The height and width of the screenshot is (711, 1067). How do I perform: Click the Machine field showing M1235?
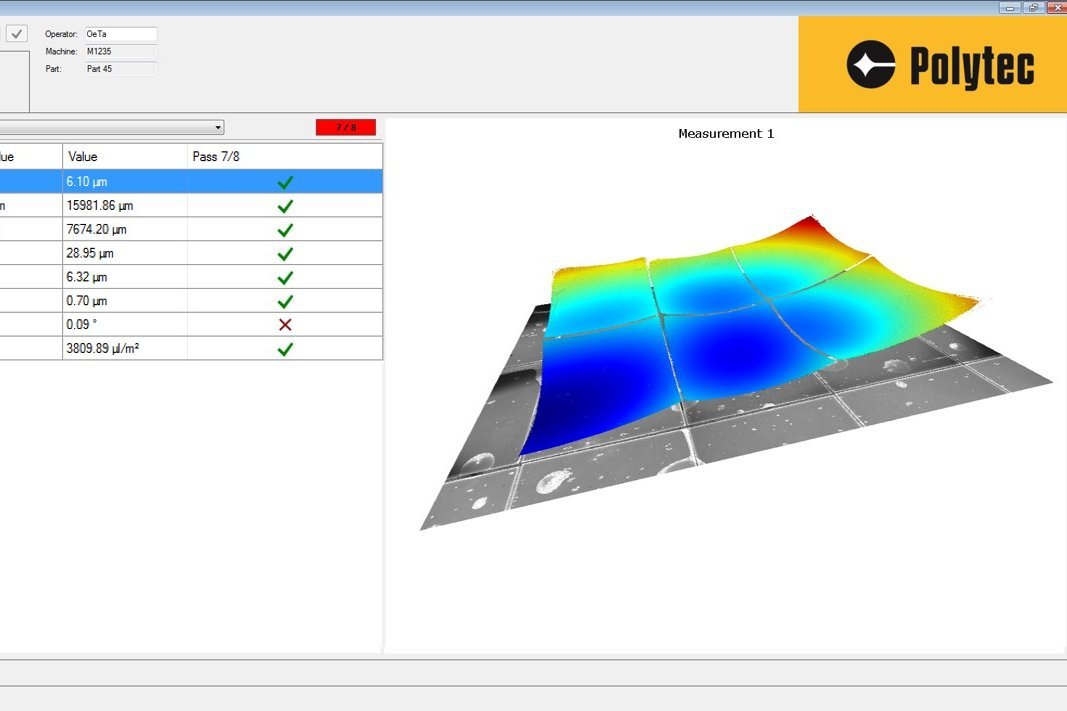click(x=121, y=50)
